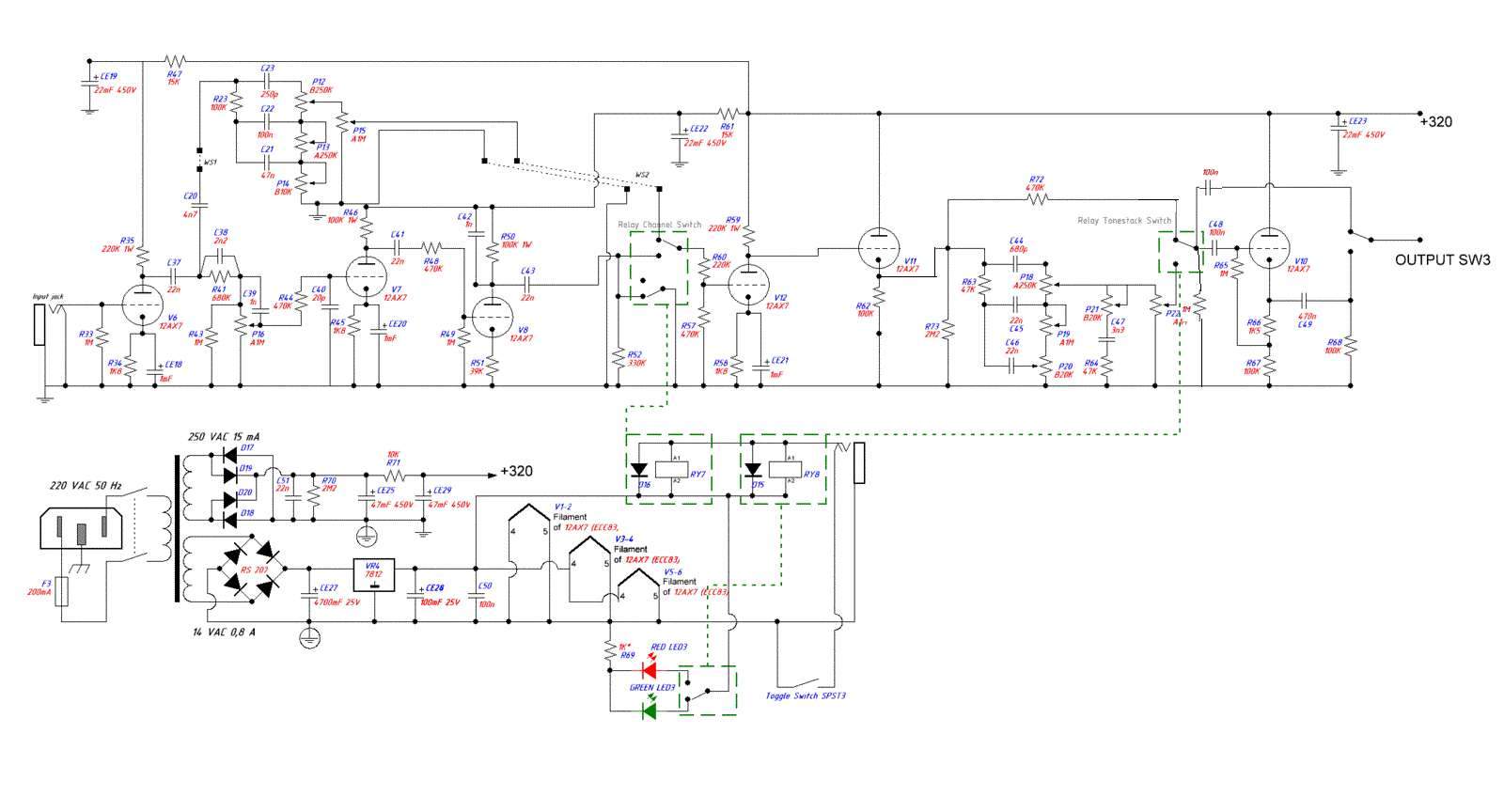
Task: Click the "C44 680p" label
Action: click(x=1018, y=244)
